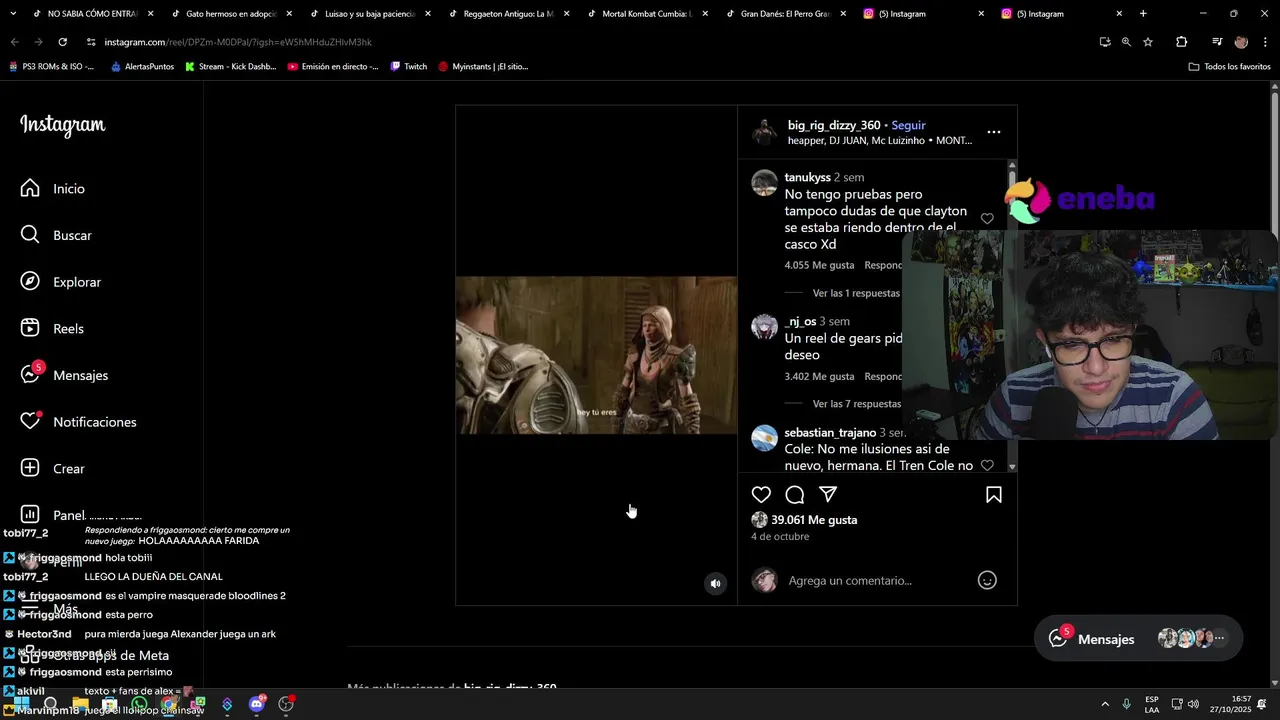
Task: Open the tab search dropdown arrow
Action: [x=13, y=14]
